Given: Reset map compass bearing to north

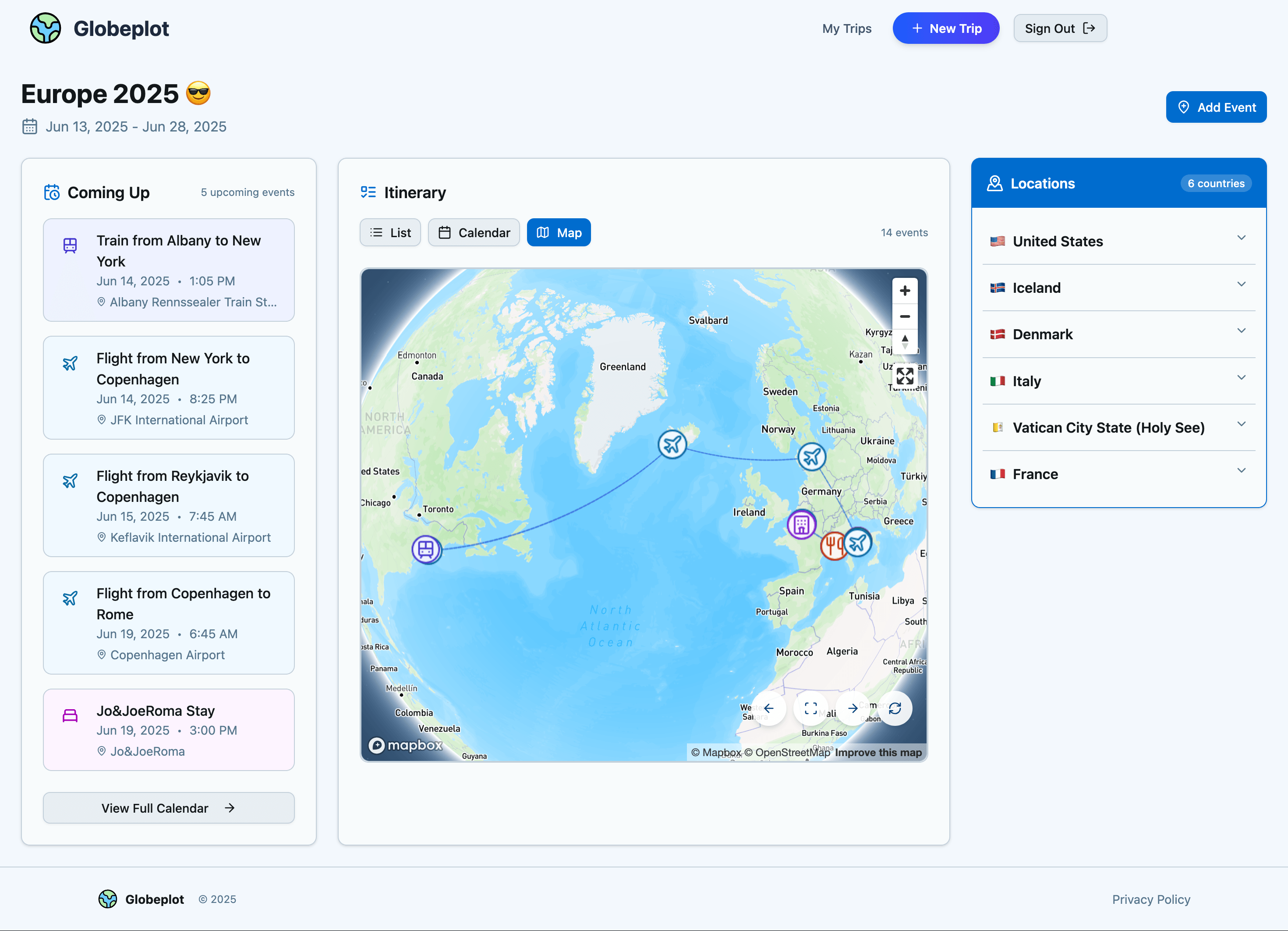Looking at the screenshot, I should 905,341.
